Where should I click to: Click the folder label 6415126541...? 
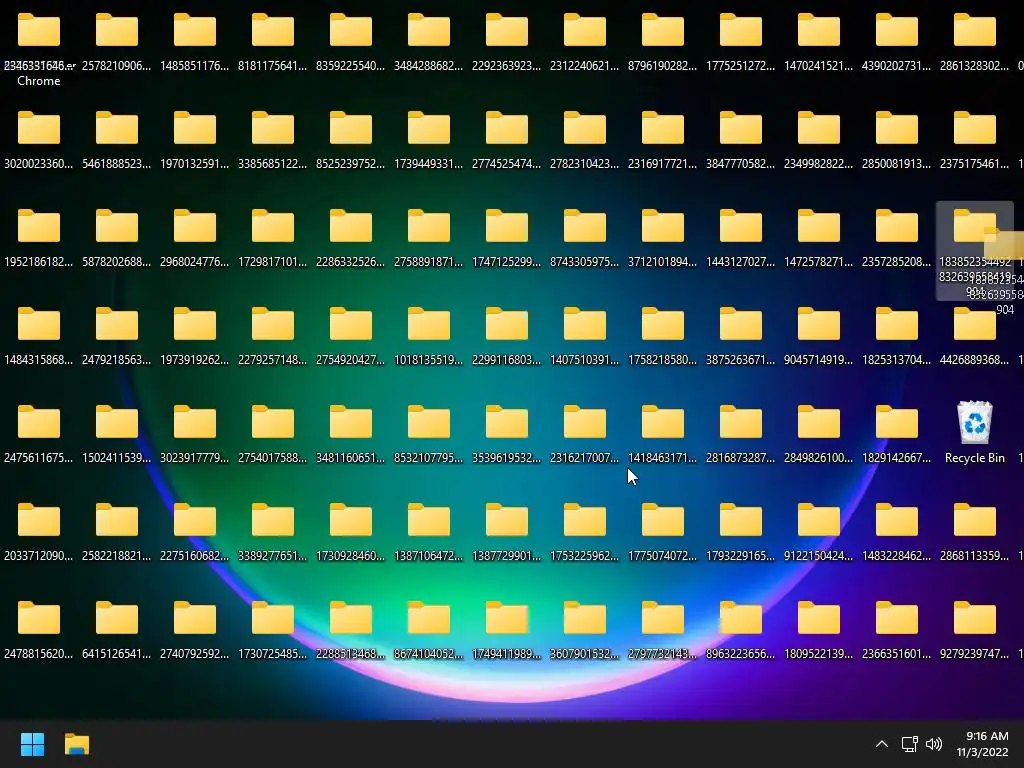116,654
